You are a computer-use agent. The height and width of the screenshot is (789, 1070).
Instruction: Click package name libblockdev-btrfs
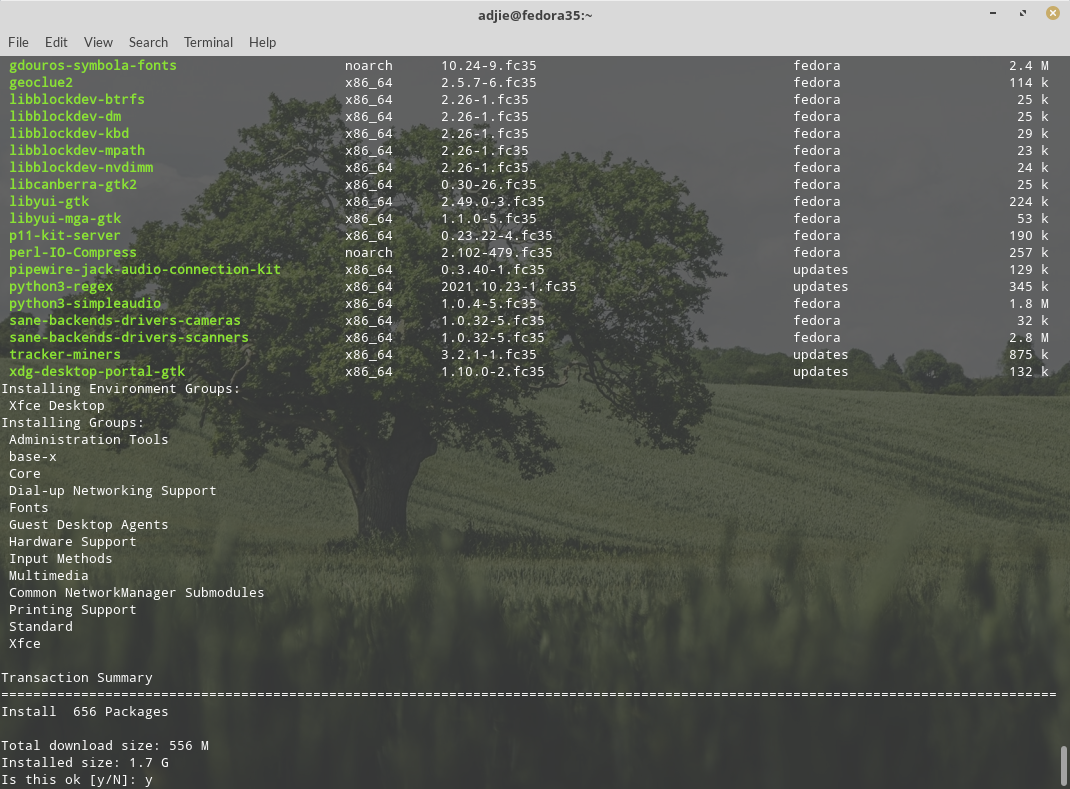77,100
